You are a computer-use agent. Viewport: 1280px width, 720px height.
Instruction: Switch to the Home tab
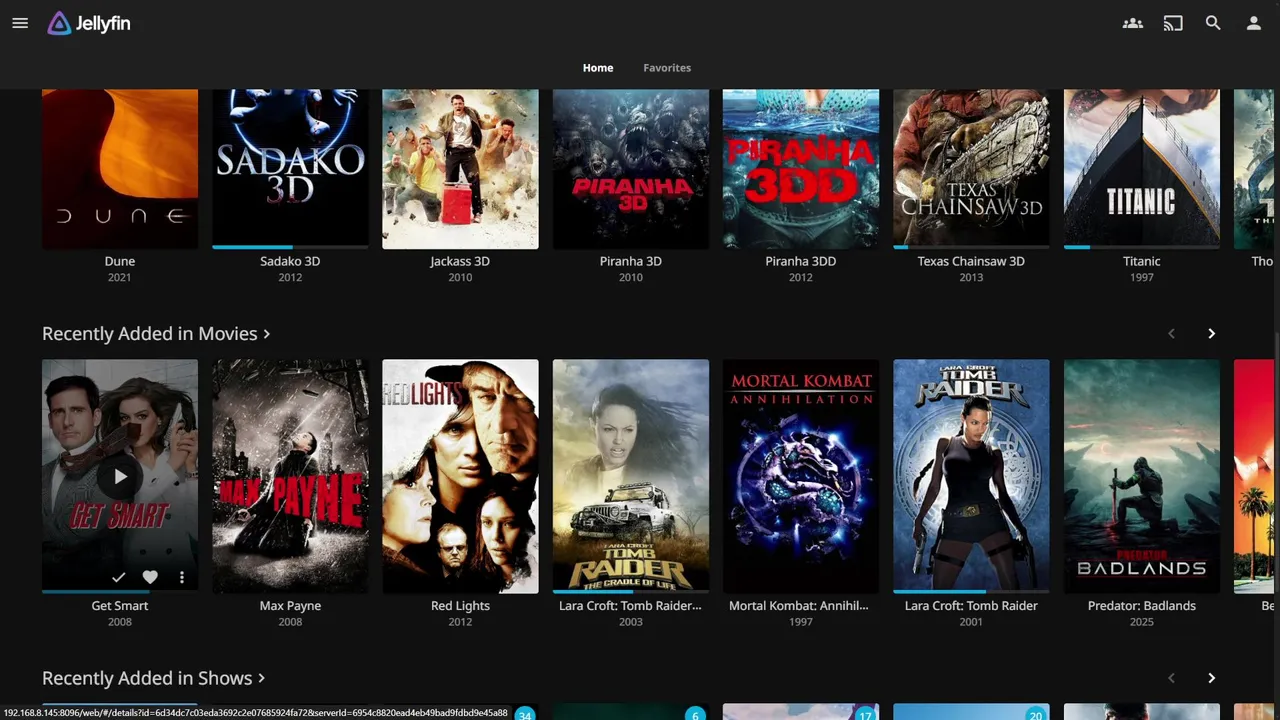[598, 68]
